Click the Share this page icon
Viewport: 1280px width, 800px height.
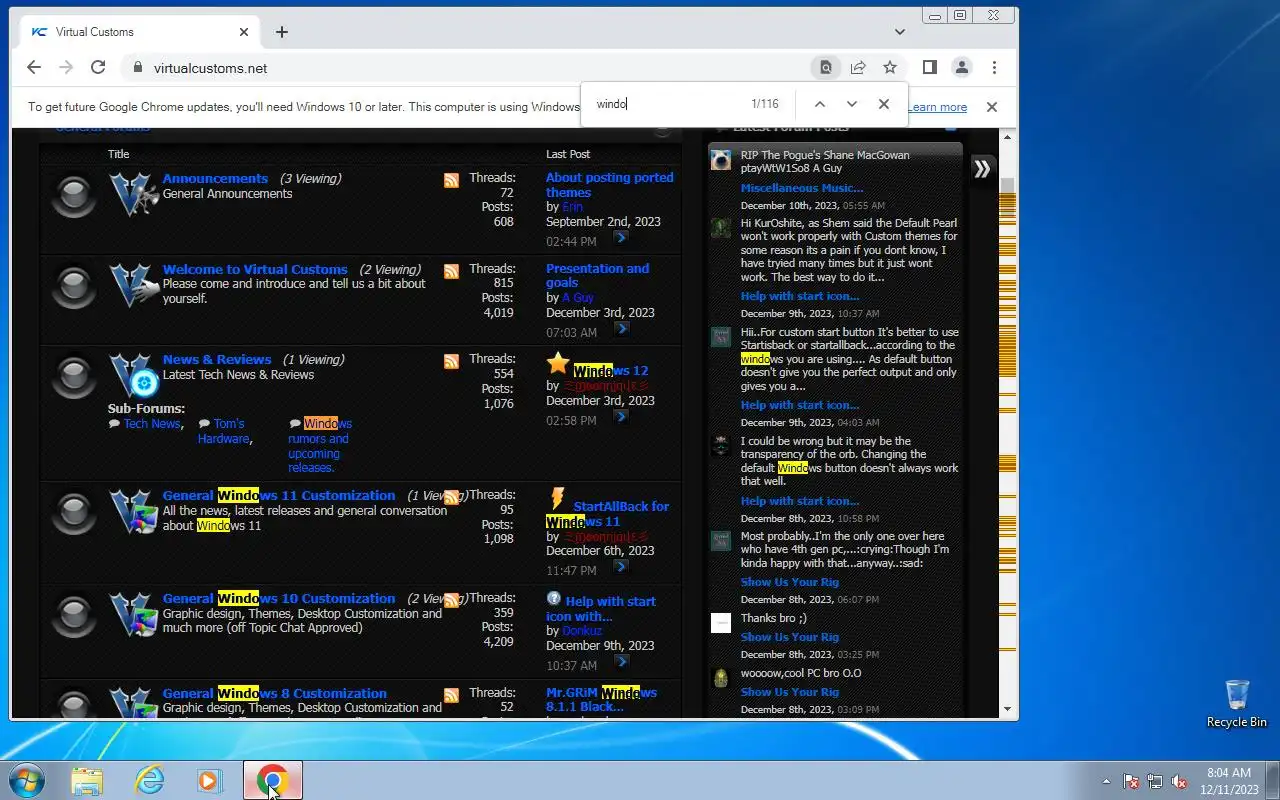point(858,68)
